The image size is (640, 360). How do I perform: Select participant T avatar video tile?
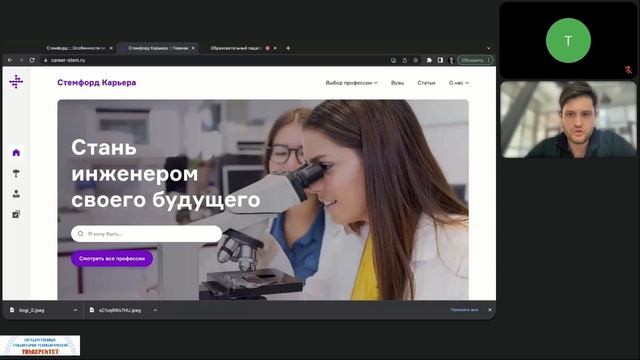click(x=568, y=40)
